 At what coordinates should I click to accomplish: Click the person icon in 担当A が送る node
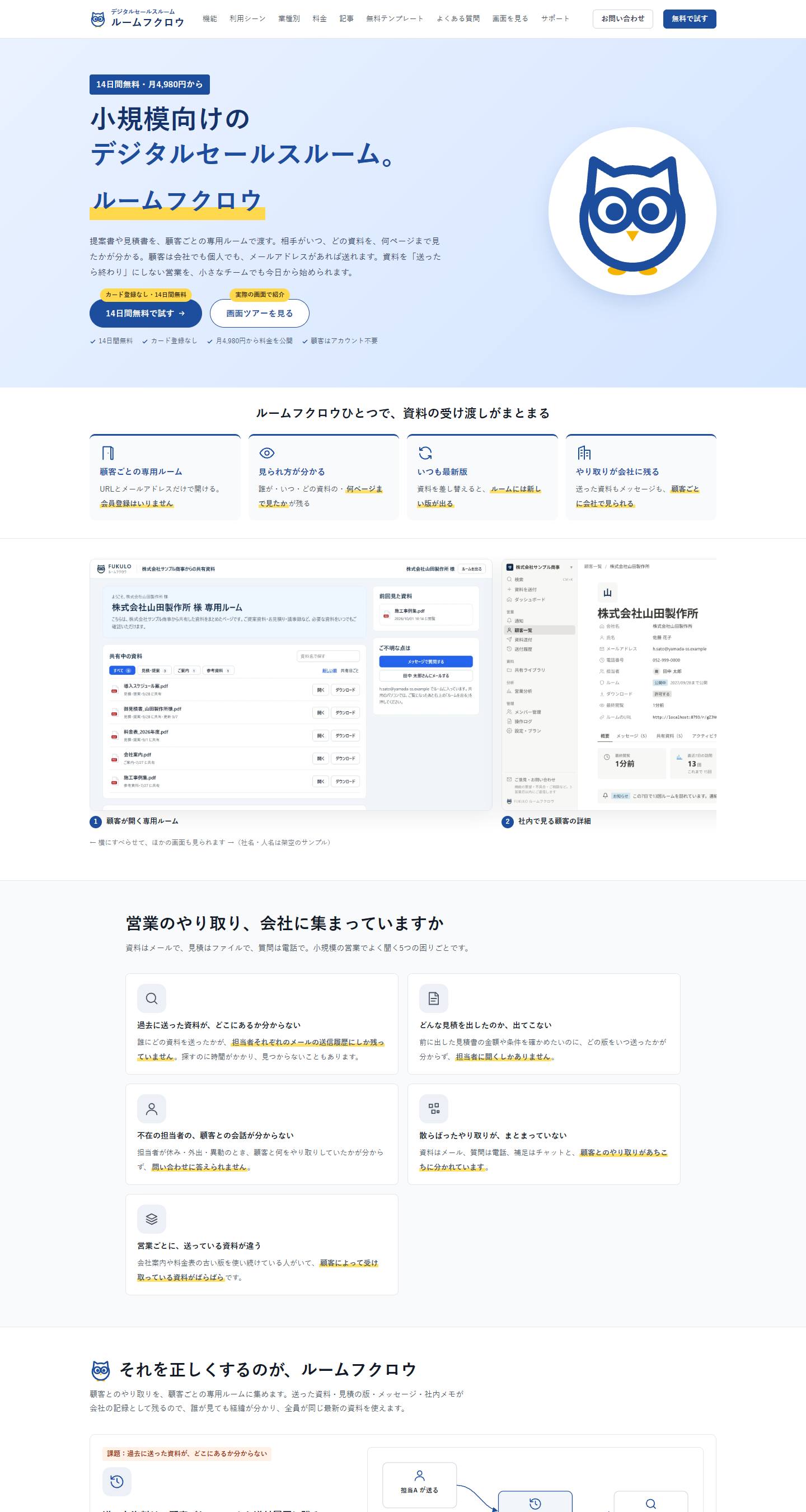(x=419, y=1475)
